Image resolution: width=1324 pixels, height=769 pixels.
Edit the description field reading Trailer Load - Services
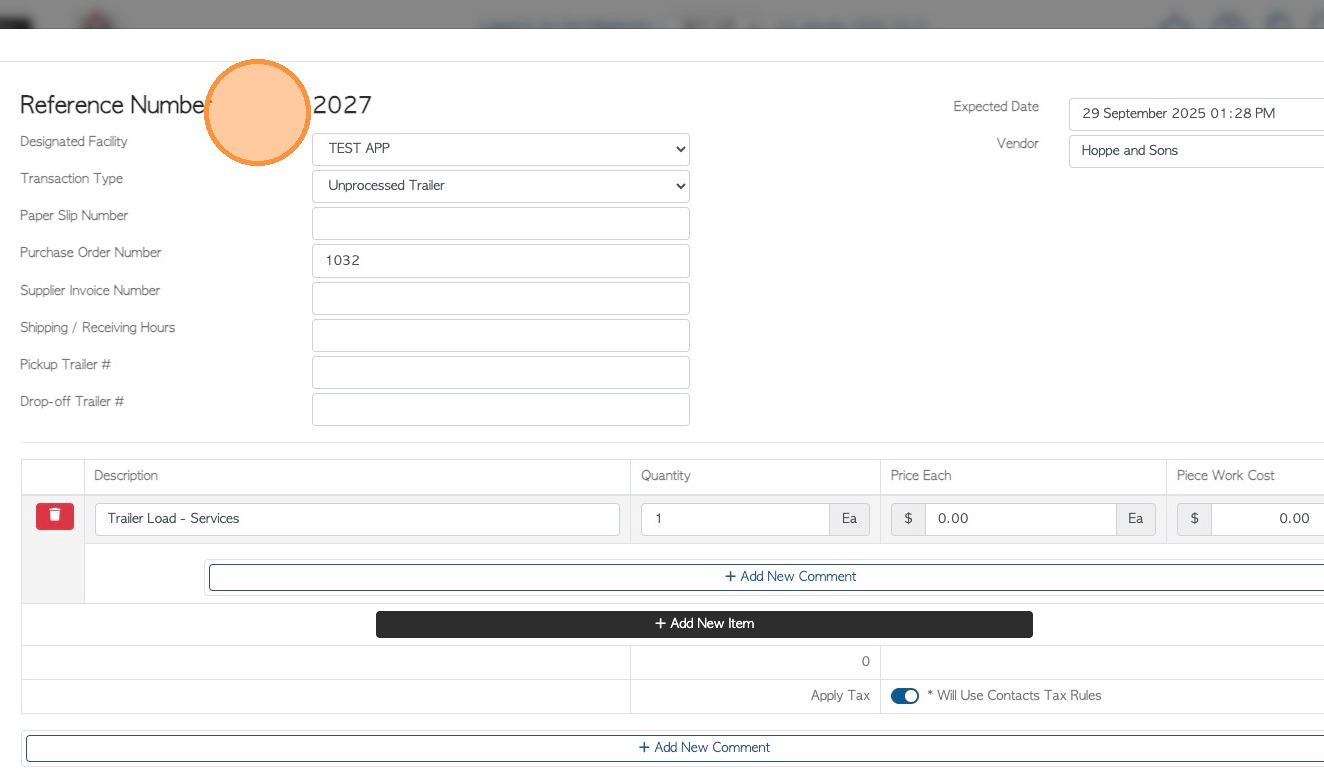[358, 519]
